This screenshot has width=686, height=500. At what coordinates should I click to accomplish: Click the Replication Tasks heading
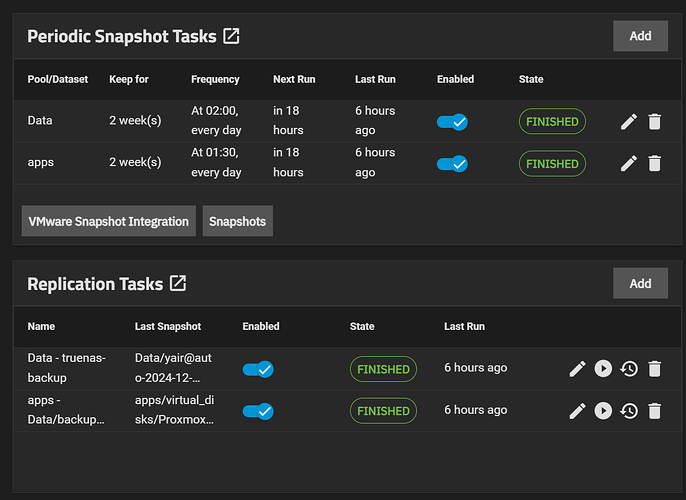click(x=95, y=284)
